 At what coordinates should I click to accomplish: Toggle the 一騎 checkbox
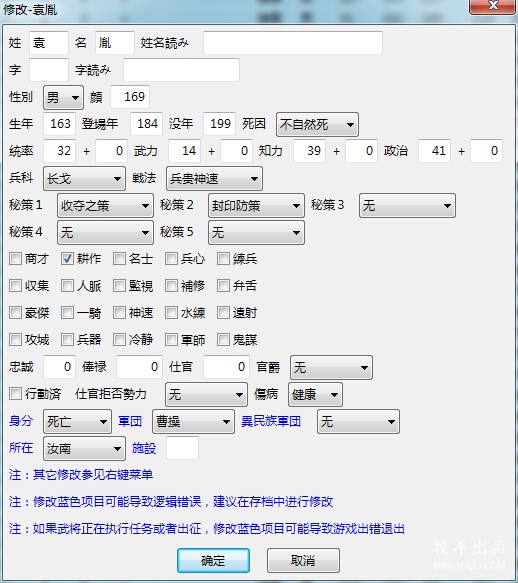pyautogui.click(x=67, y=312)
